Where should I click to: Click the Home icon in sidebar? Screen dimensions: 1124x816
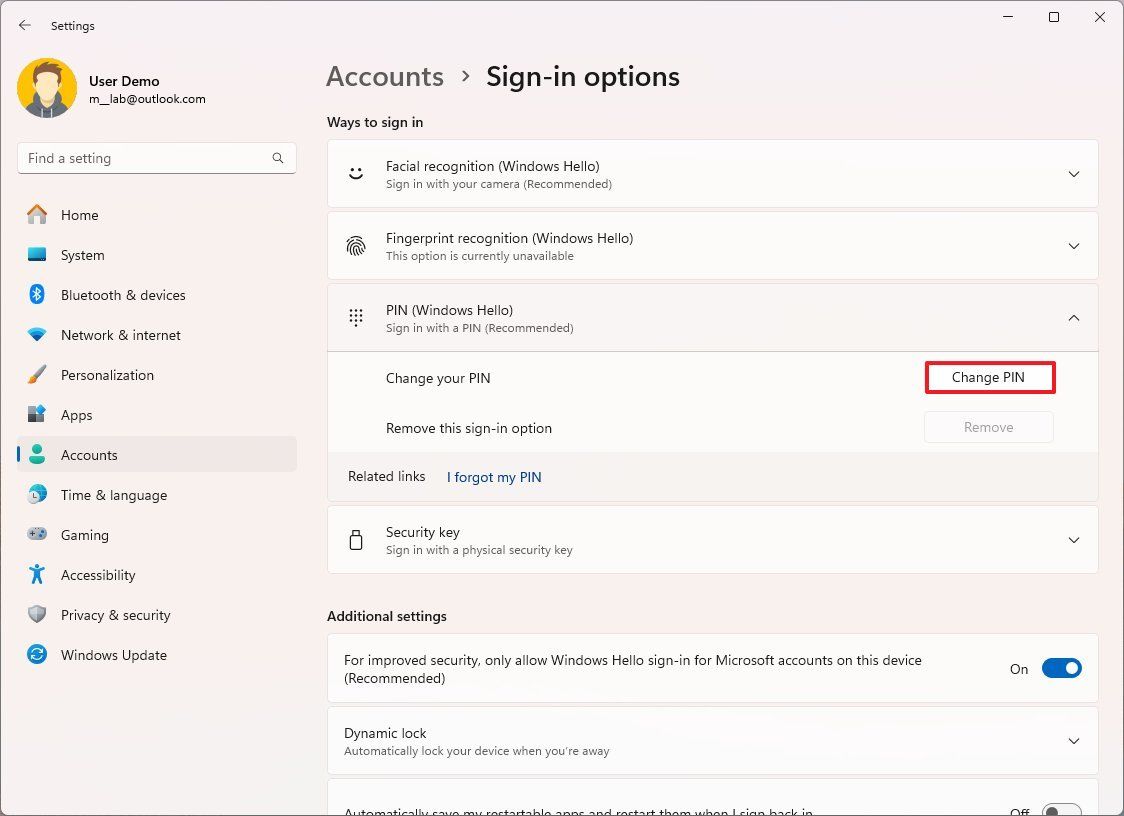(37, 215)
